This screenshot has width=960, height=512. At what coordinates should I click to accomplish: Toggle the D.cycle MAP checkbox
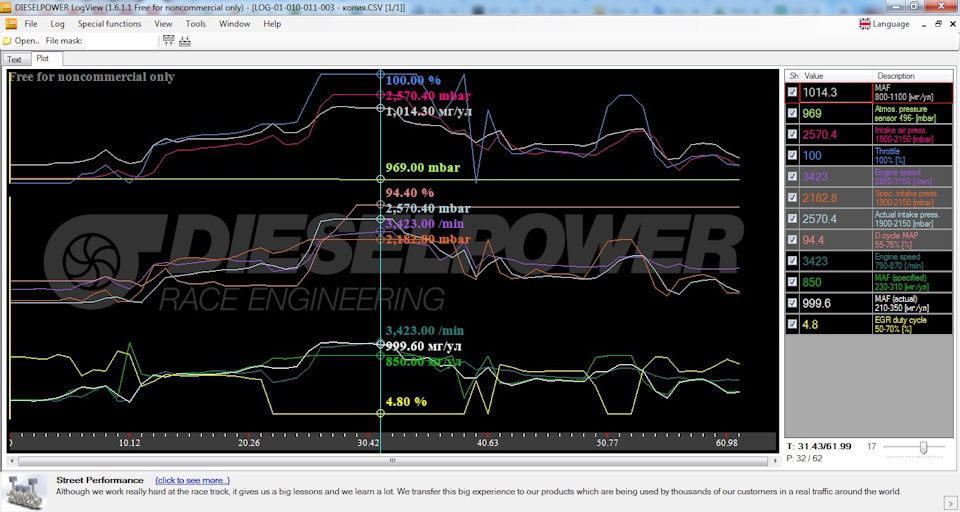(x=793, y=239)
